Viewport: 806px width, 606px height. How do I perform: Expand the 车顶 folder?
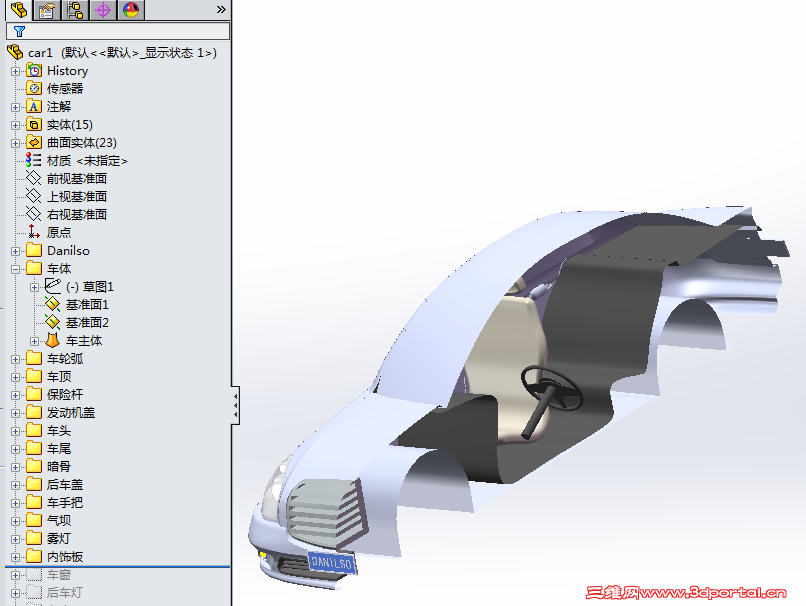[x=15, y=377]
